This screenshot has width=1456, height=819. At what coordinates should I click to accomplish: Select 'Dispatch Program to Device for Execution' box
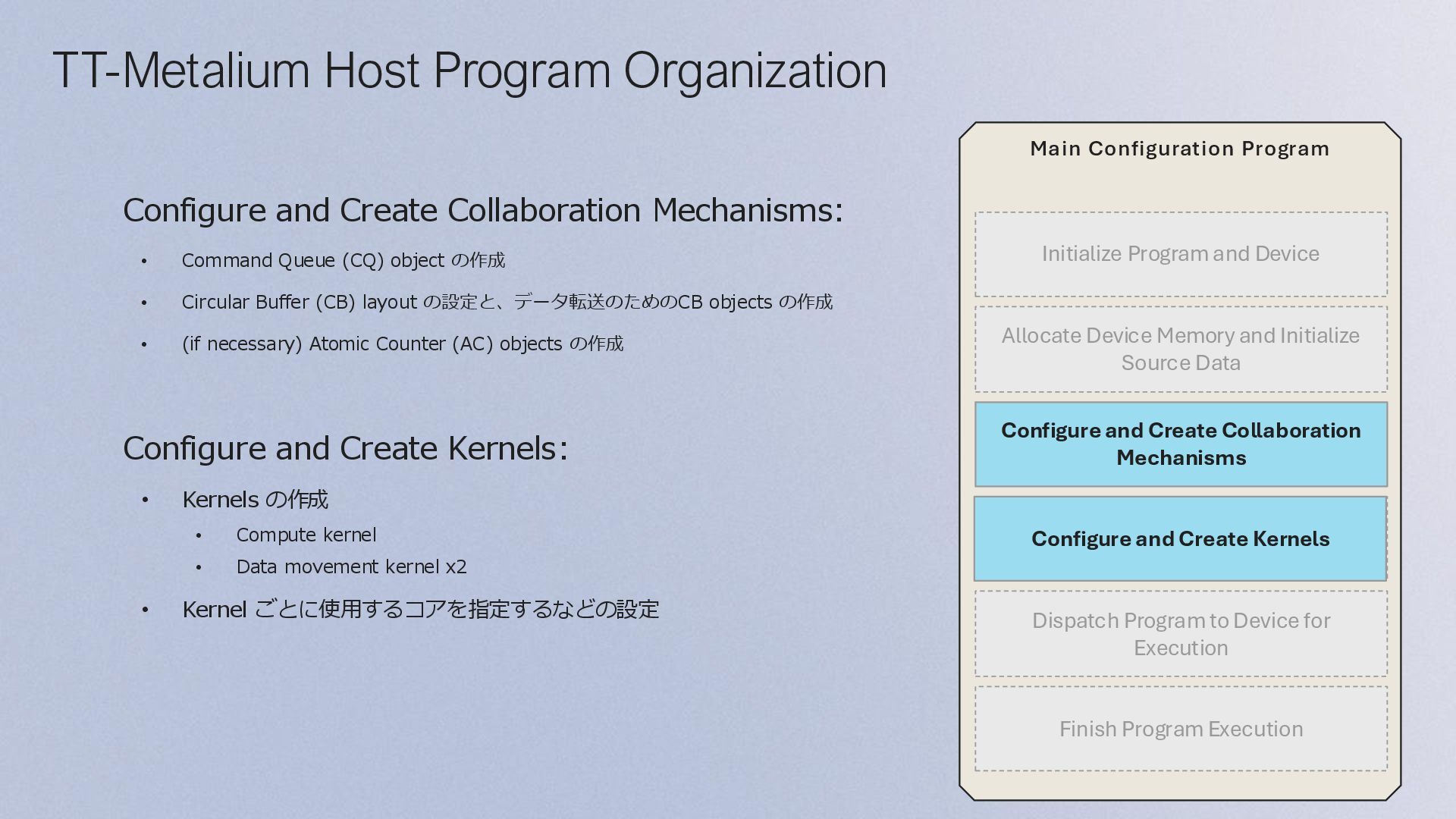1181,634
